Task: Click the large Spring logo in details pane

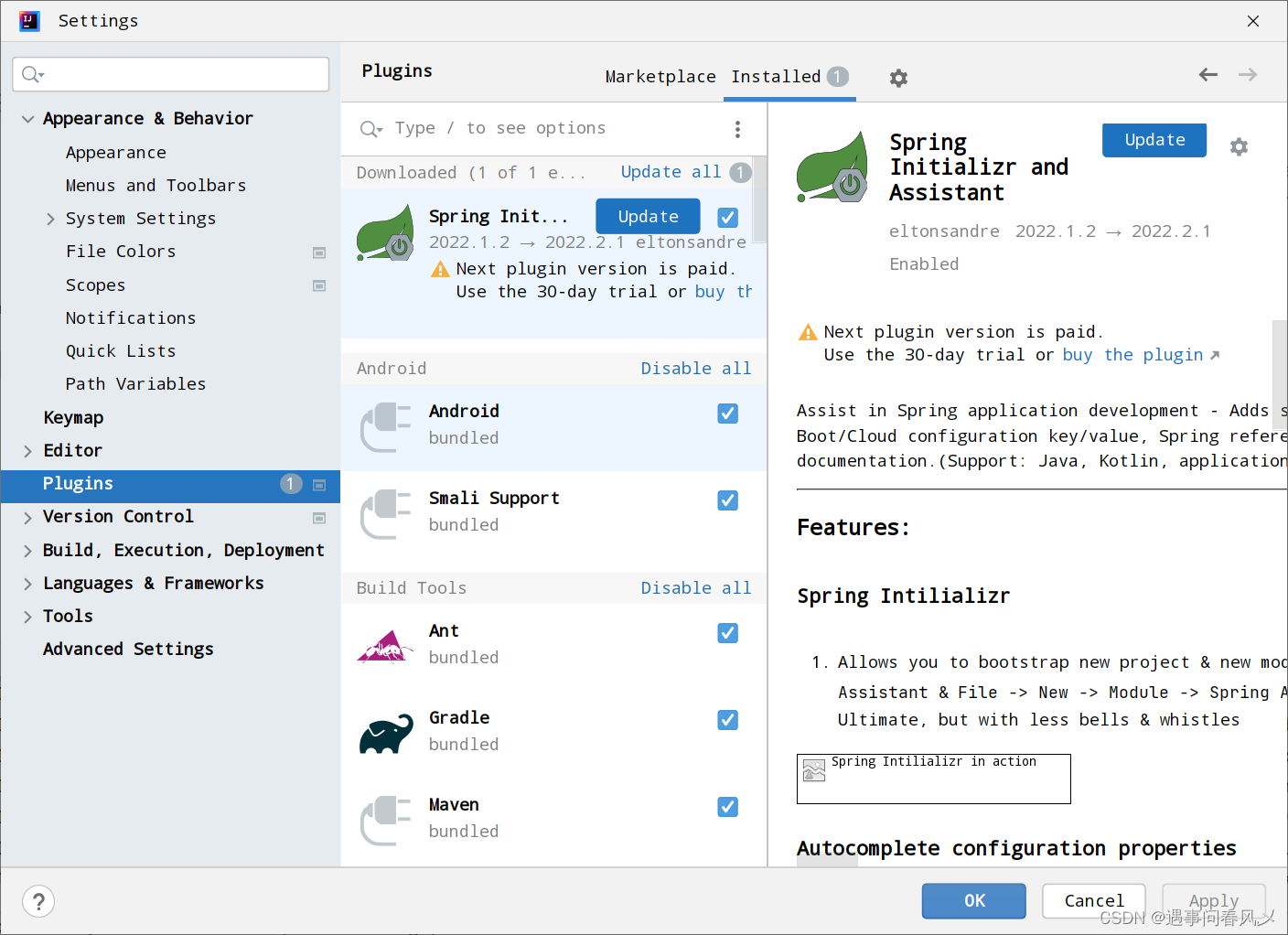Action: pos(832,167)
